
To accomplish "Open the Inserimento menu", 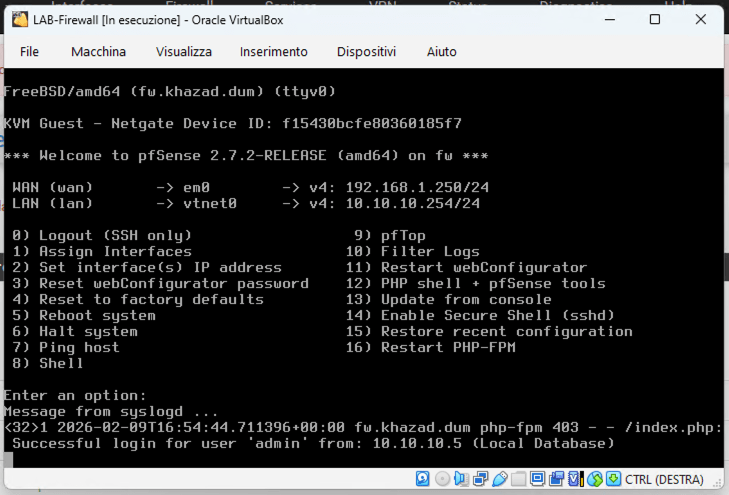I will click(274, 51).
